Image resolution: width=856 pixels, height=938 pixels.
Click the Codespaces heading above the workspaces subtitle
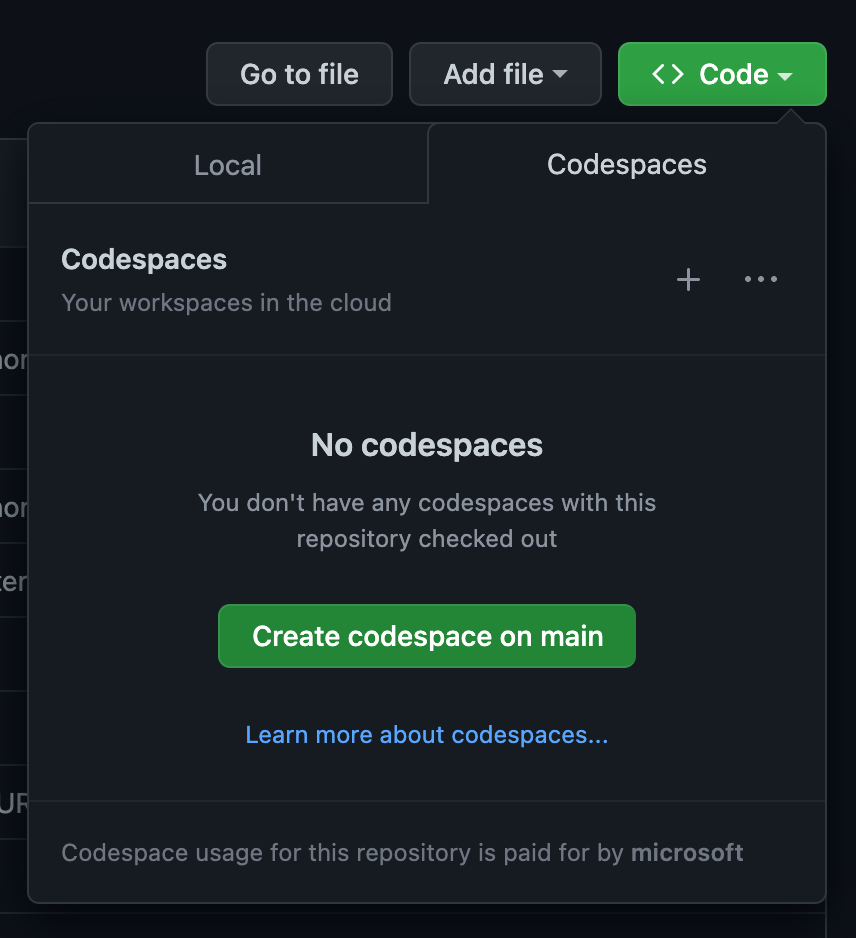(x=144, y=259)
